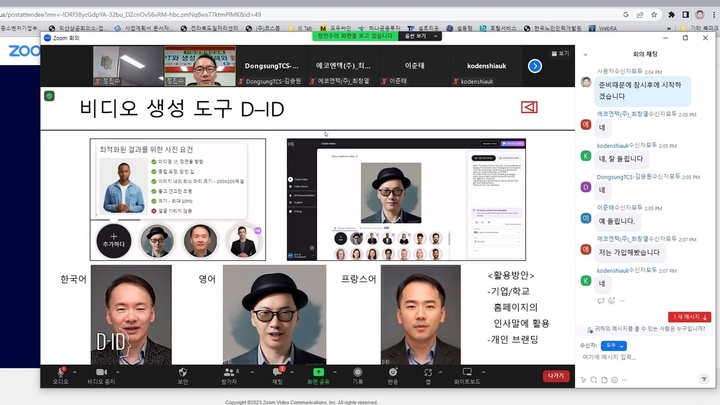Click the chat message input field
Viewport: 720px width, 405px height.
click(x=643, y=357)
